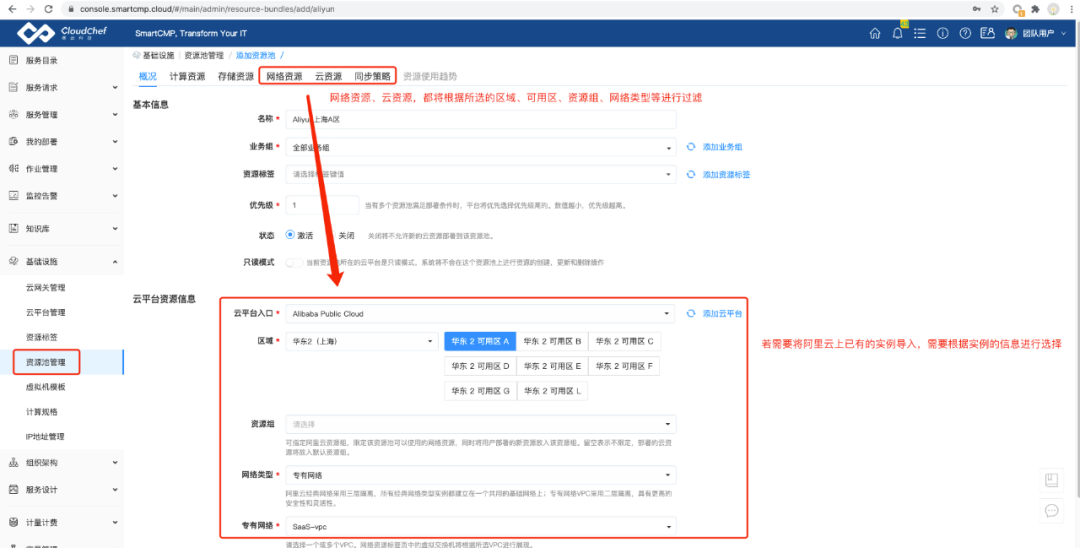Select zone 华东 2 可用区 A
This screenshot has height=548, width=1080.
480,341
